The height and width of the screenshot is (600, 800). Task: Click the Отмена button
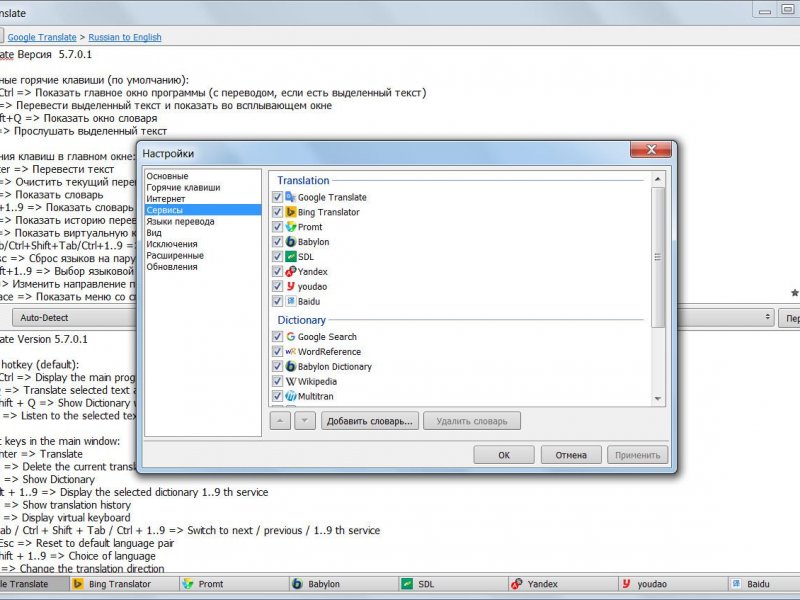tap(571, 455)
